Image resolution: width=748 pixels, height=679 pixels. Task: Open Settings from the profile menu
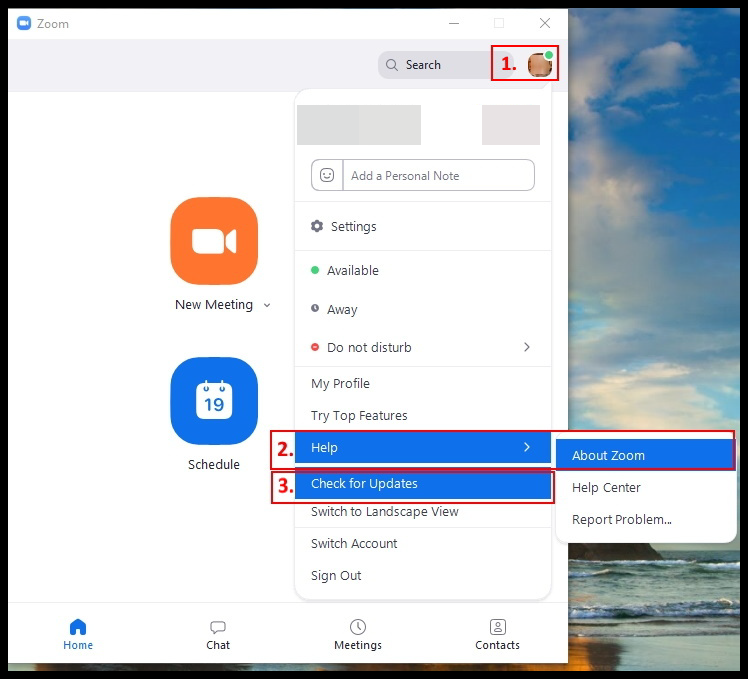coord(353,227)
